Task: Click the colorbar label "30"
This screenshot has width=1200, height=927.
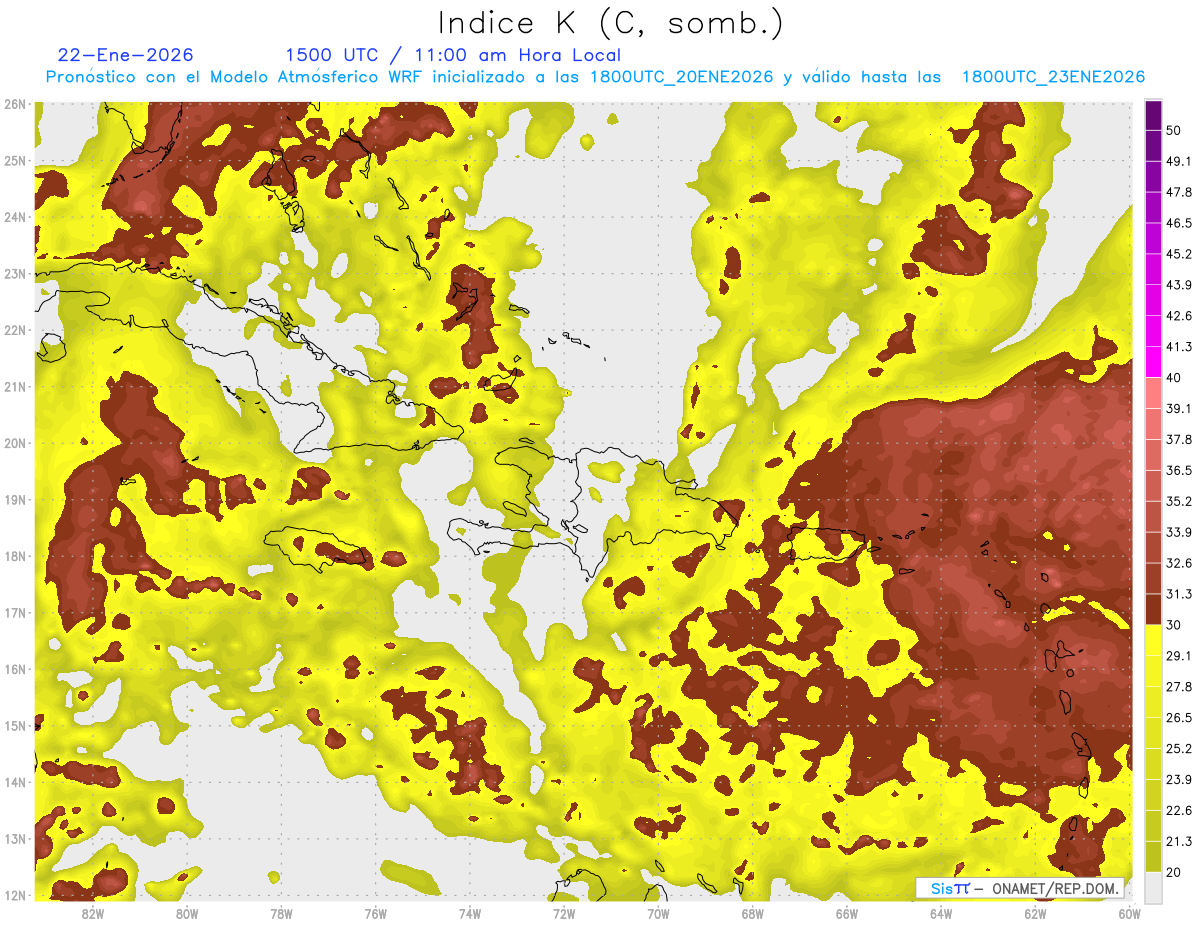Action: pyautogui.click(x=1173, y=625)
